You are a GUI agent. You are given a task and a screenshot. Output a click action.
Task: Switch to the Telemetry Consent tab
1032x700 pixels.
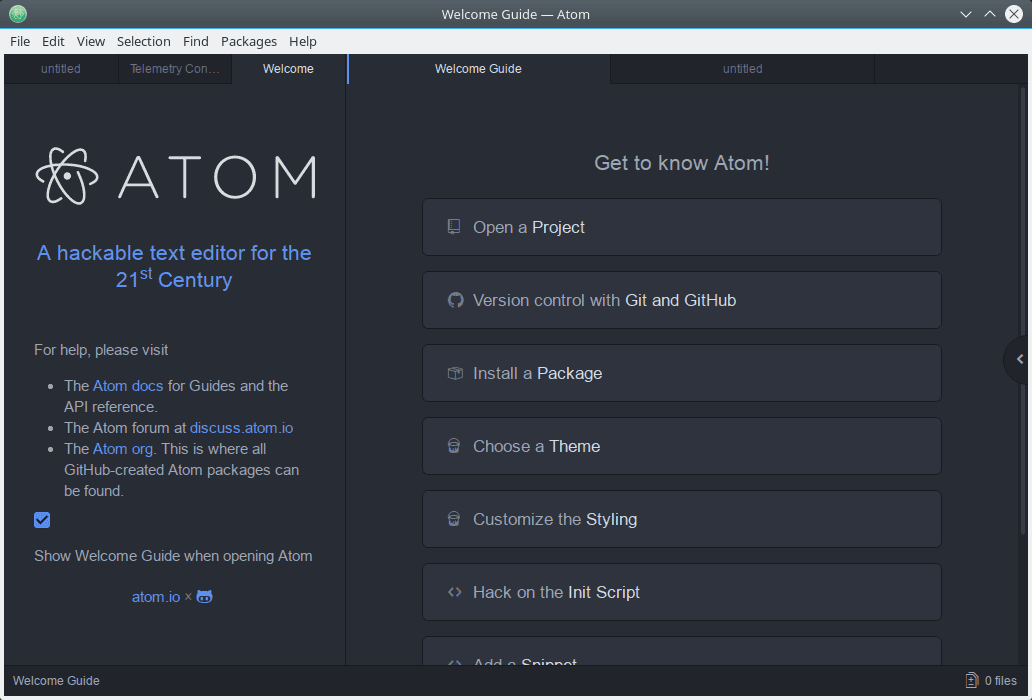[174, 69]
